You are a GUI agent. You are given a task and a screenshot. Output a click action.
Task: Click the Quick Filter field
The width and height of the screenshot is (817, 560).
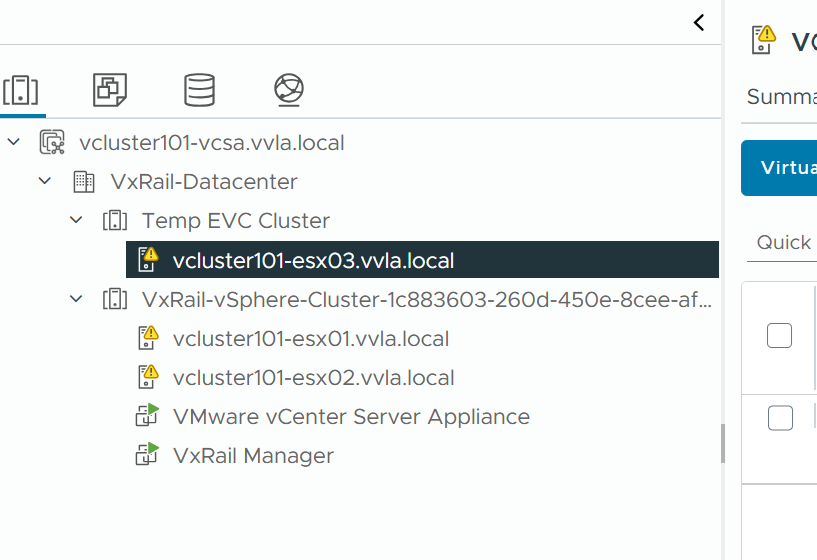(783, 243)
